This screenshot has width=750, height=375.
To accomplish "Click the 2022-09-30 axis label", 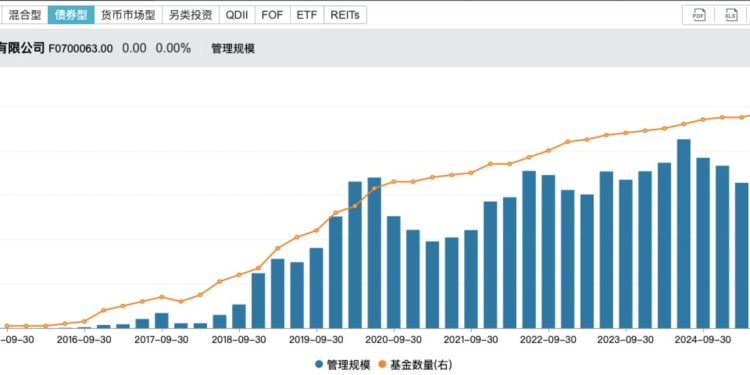I will (x=549, y=340).
